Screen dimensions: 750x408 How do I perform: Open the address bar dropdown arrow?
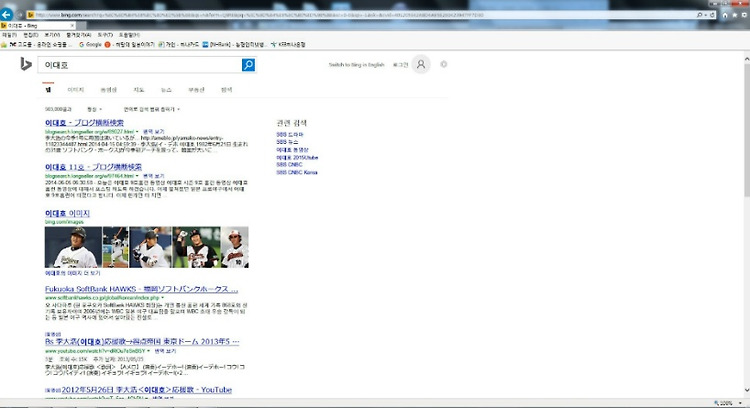click(706, 15)
